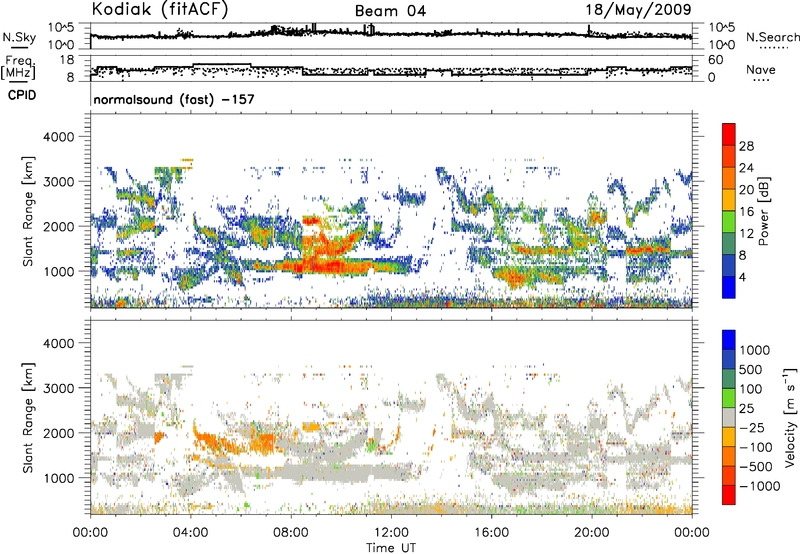Viewport: 800px width, 554px height.
Task: Click the Slant Range title beside the power panel
Action: pos(28,211)
